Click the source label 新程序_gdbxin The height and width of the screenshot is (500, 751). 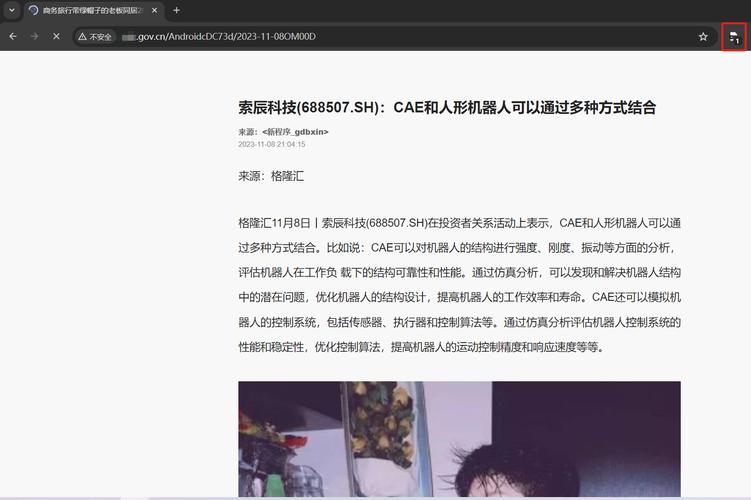click(295, 132)
